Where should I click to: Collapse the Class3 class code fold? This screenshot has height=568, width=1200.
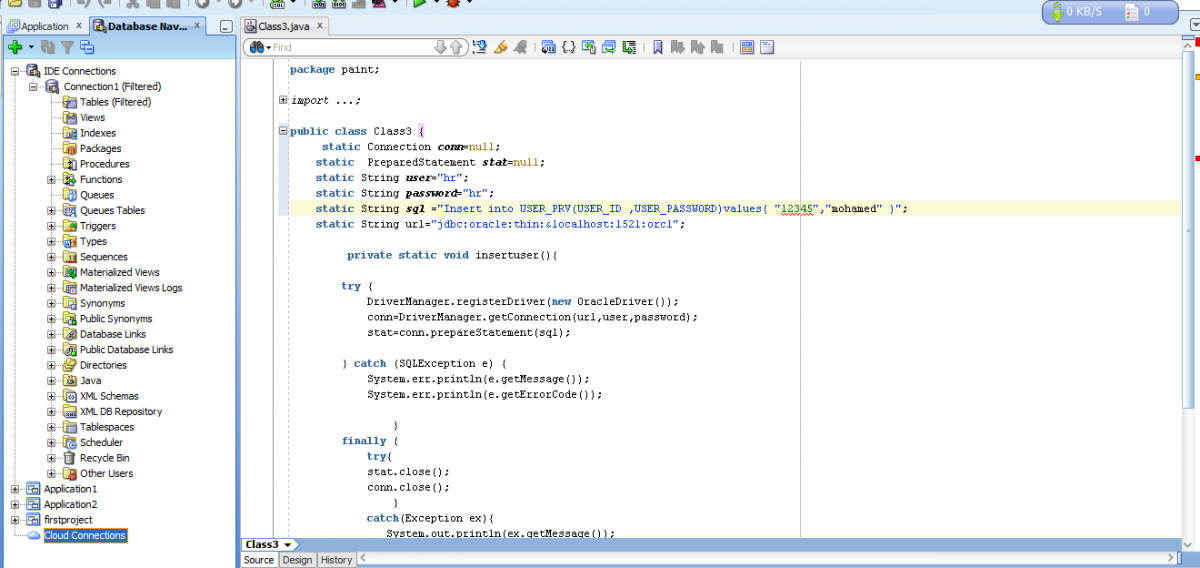coord(283,131)
